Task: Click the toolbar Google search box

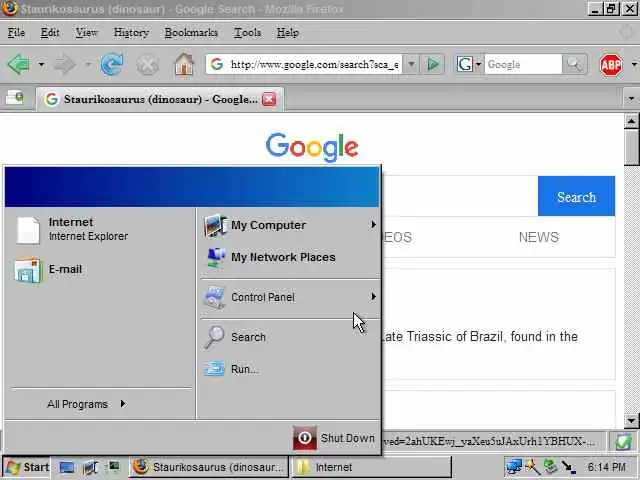Action: [523, 64]
